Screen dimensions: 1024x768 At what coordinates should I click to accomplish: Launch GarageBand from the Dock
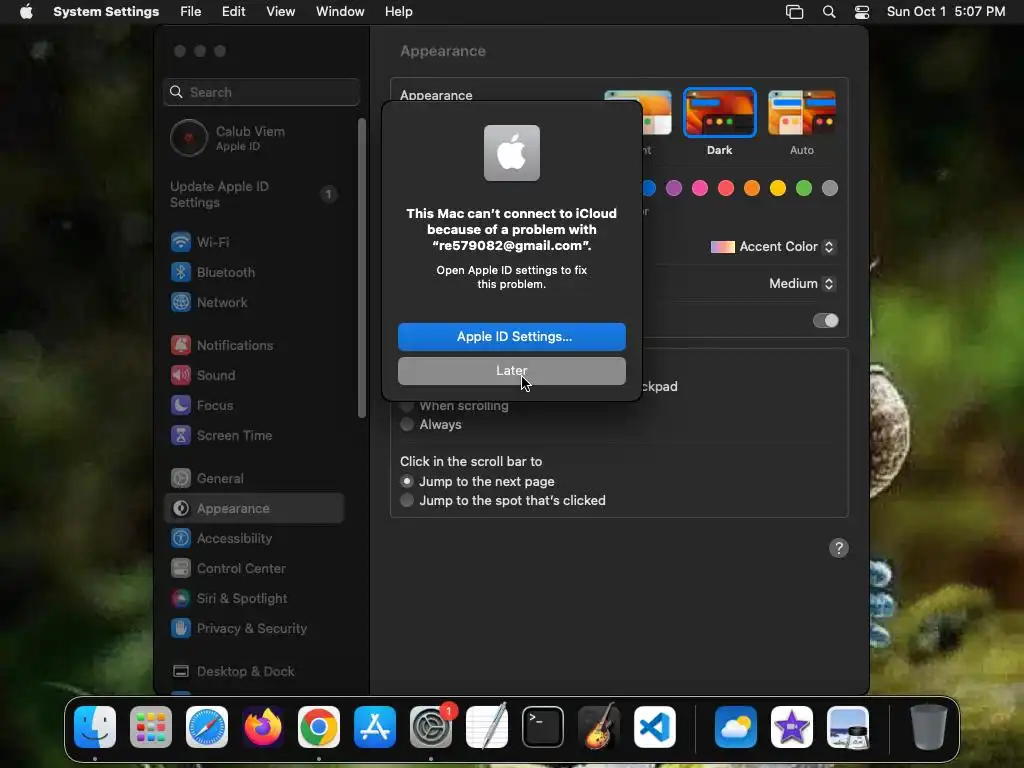(599, 727)
